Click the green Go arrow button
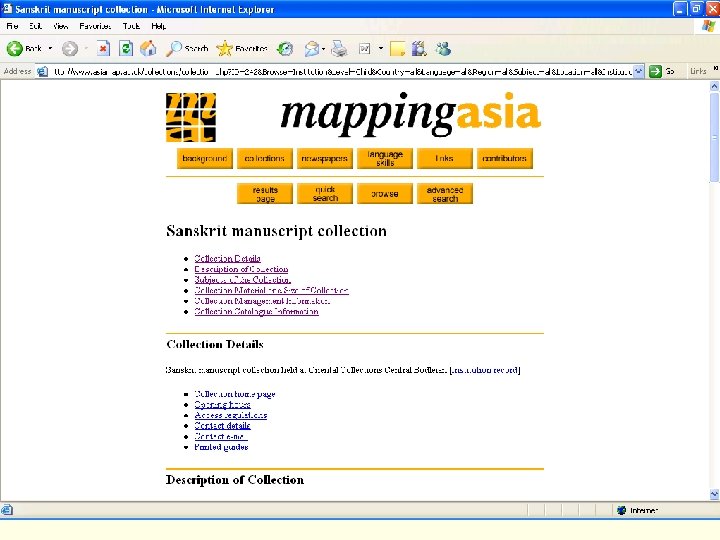 click(x=655, y=71)
